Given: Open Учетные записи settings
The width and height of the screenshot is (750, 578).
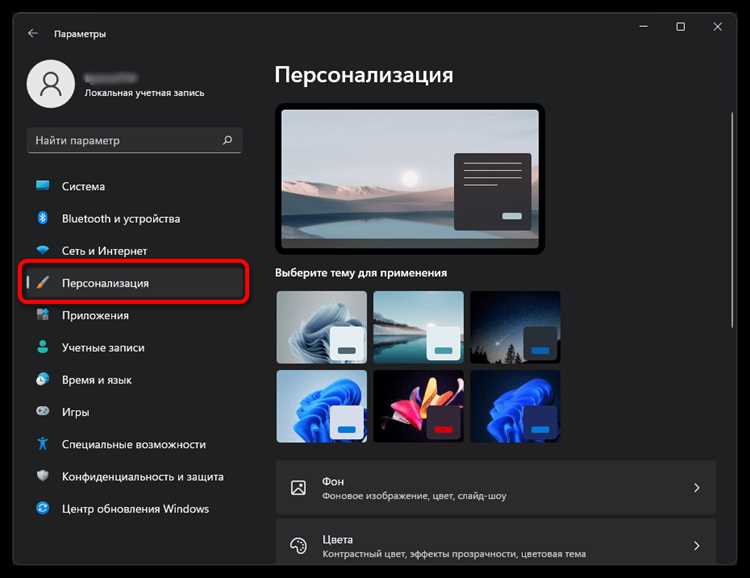Looking at the screenshot, I should 134,347.
